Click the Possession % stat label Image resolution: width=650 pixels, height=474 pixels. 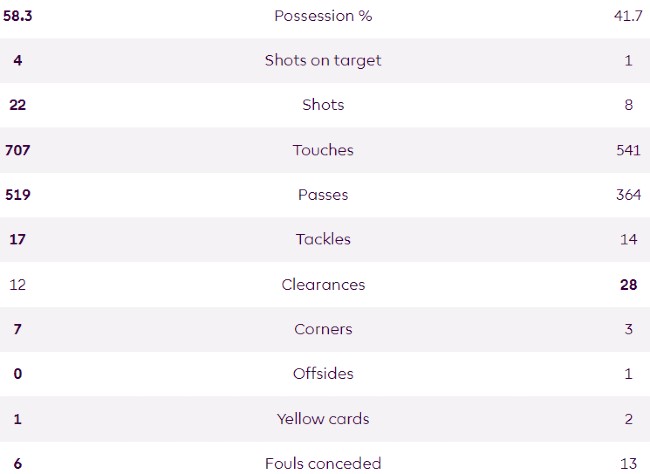(323, 16)
